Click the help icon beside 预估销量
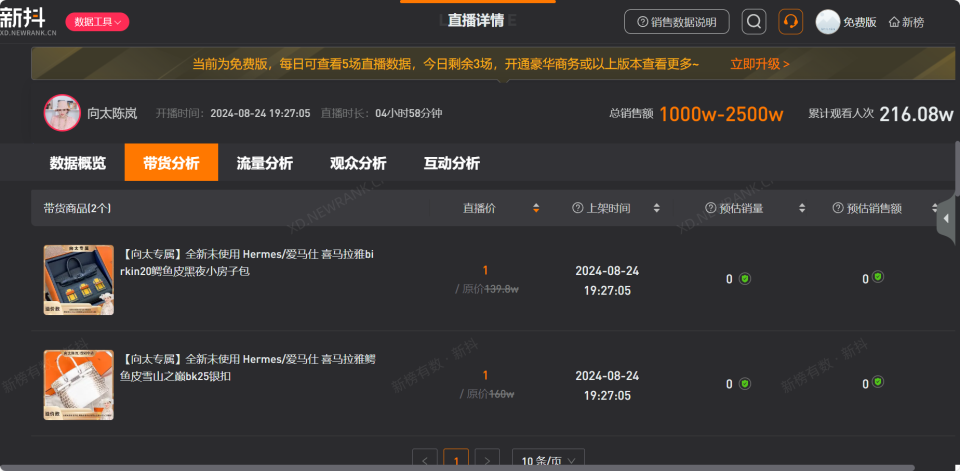Image resolution: width=960 pixels, height=471 pixels. tap(710, 208)
